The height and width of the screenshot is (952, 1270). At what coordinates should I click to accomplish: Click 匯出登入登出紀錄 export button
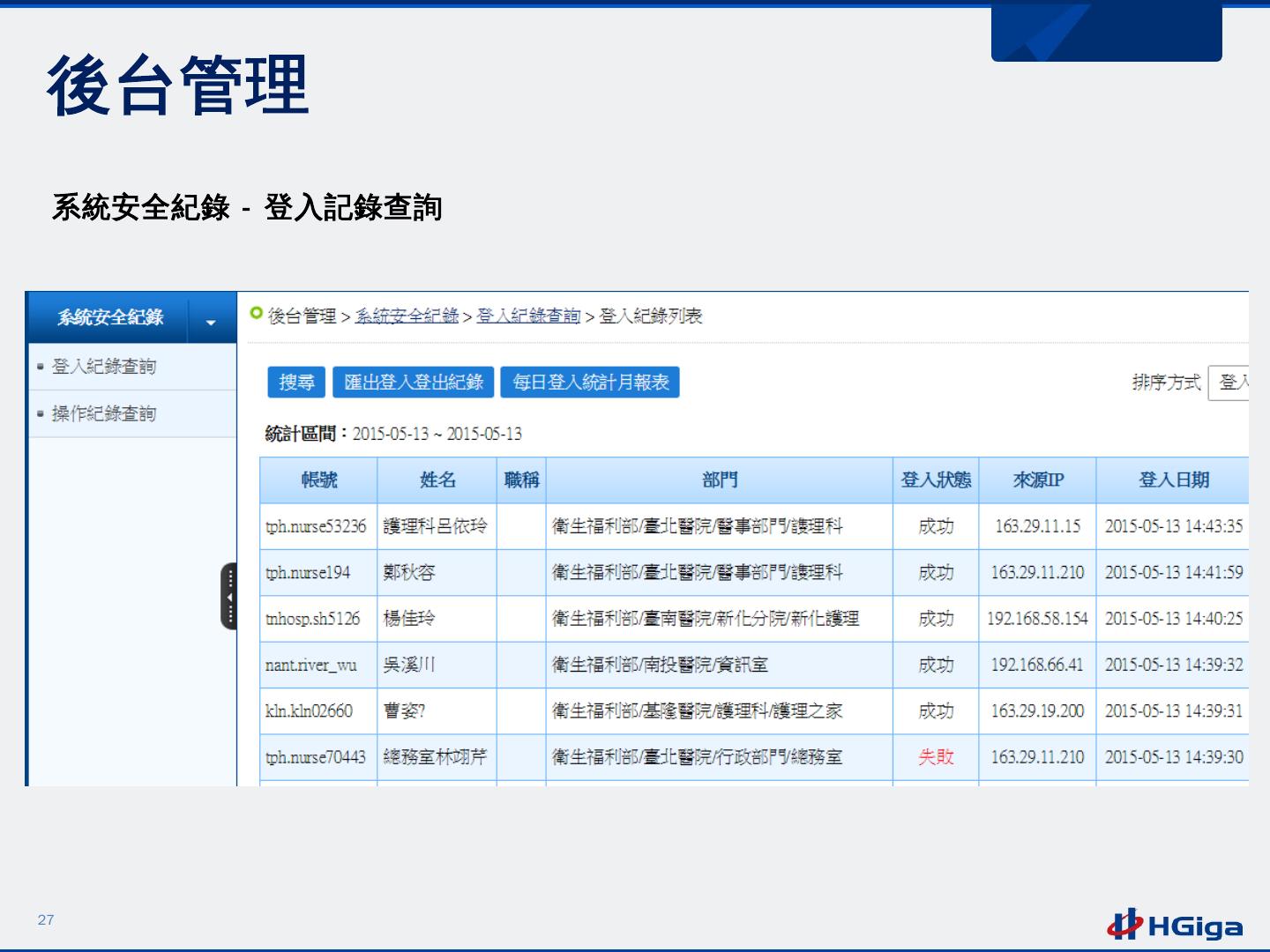(414, 383)
